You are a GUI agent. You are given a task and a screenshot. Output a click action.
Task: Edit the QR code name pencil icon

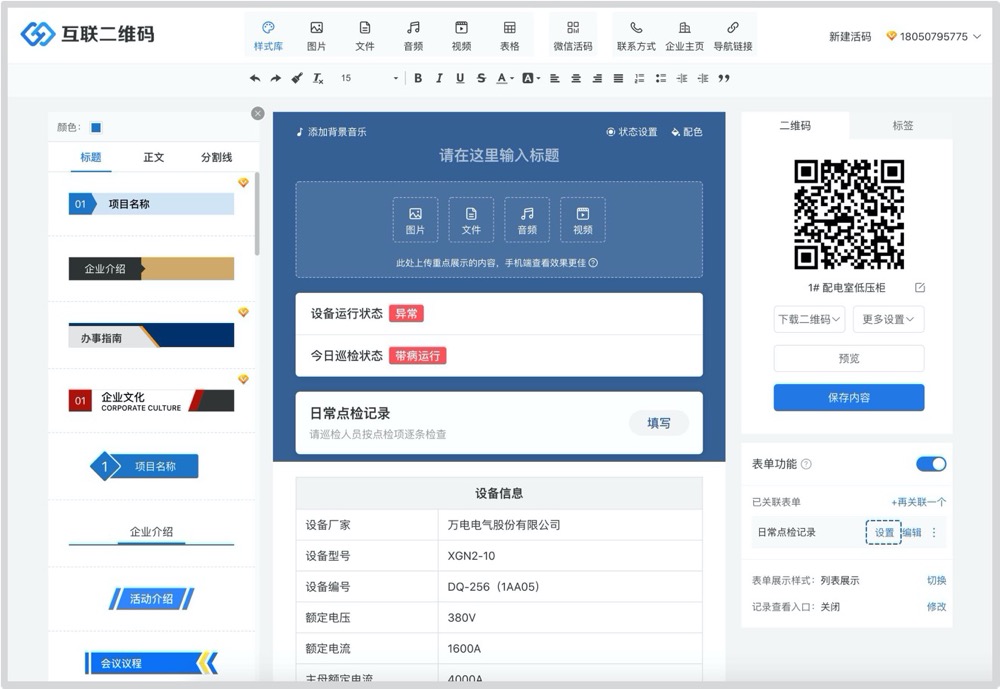click(x=920, y=288)
